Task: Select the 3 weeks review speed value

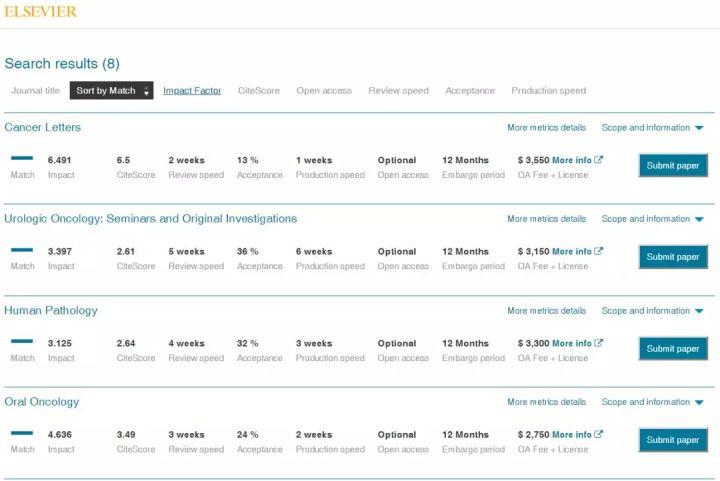Action: click(186, 435)
